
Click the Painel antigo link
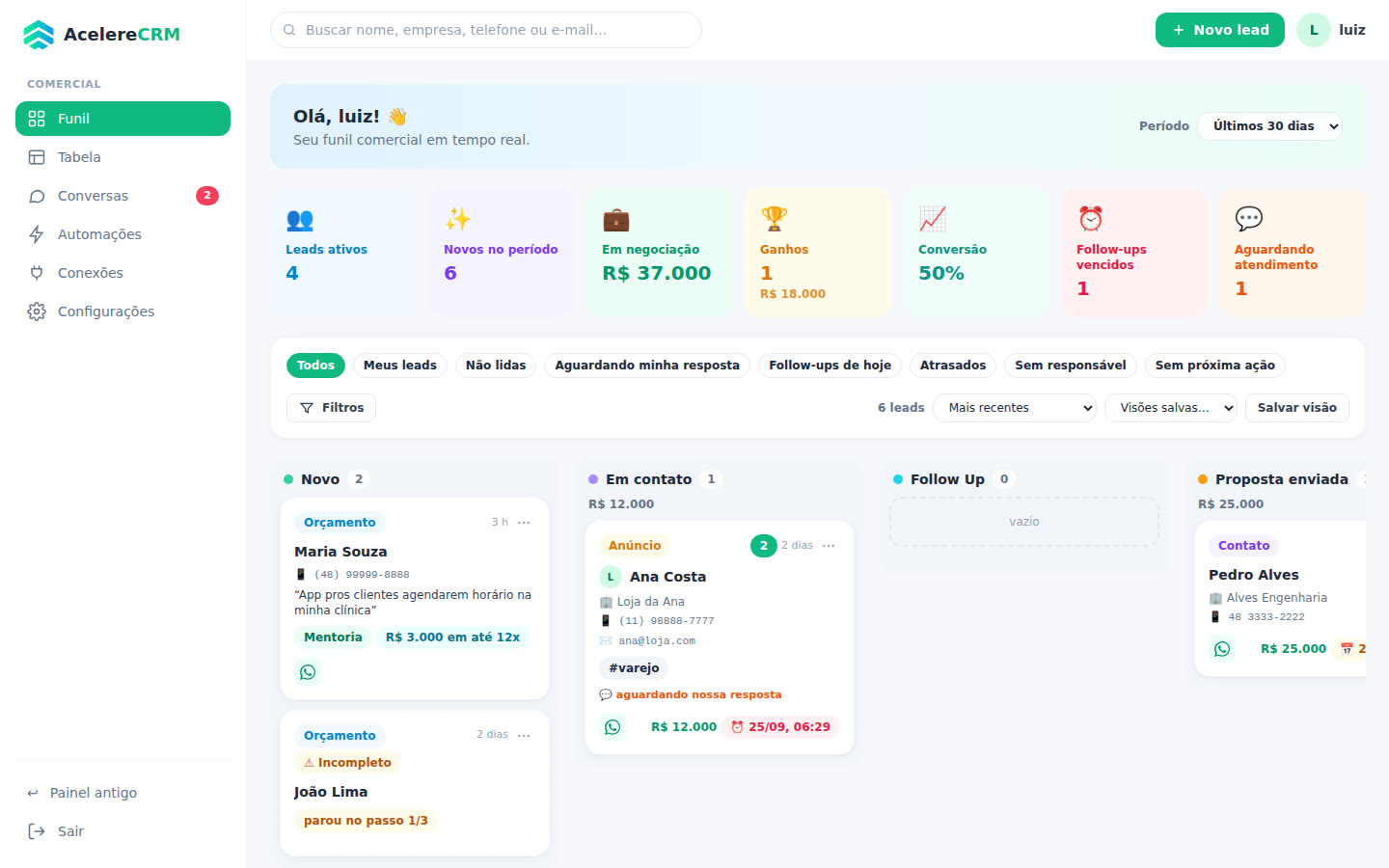tap(123, 793)
